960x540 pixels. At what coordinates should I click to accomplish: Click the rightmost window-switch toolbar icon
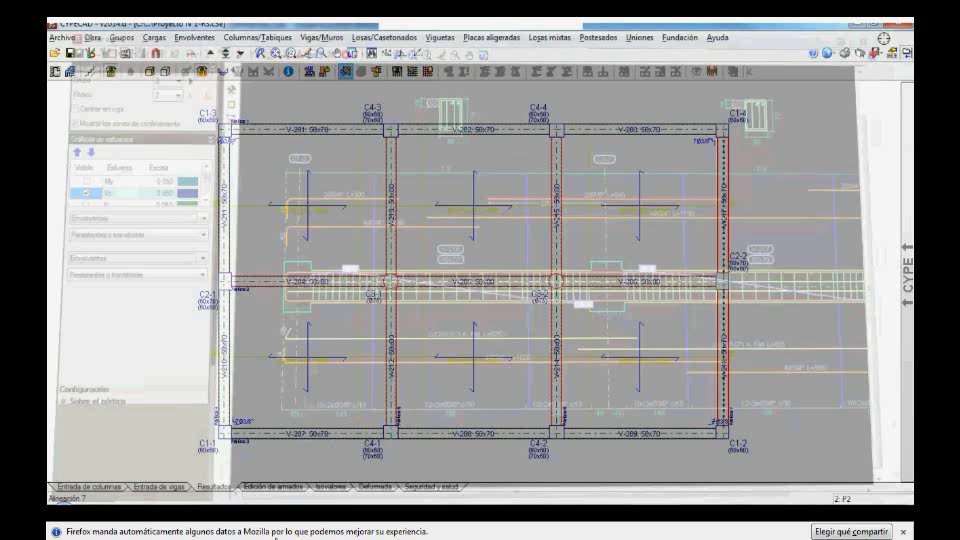[907, 54]
